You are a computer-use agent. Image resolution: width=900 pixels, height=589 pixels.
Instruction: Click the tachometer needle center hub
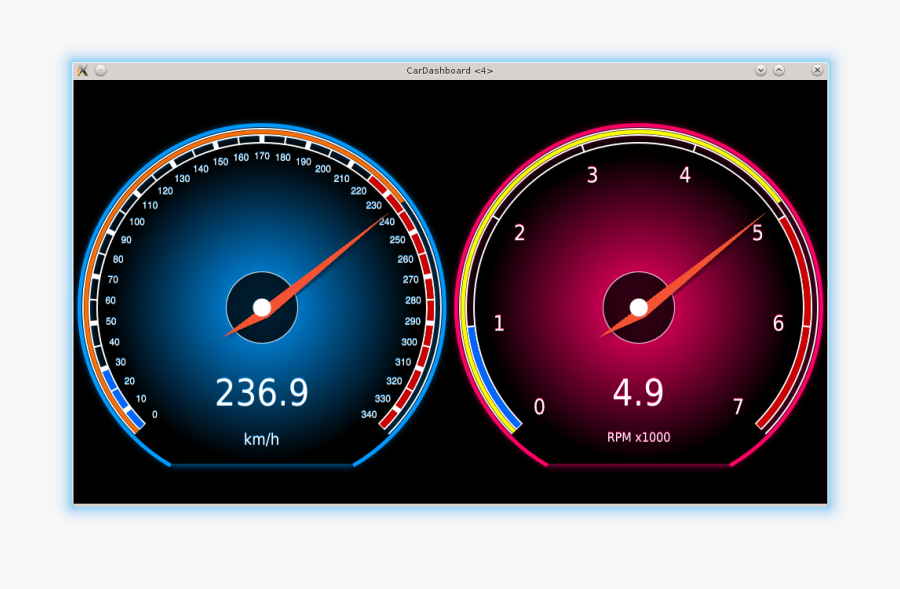coord(639,307)
